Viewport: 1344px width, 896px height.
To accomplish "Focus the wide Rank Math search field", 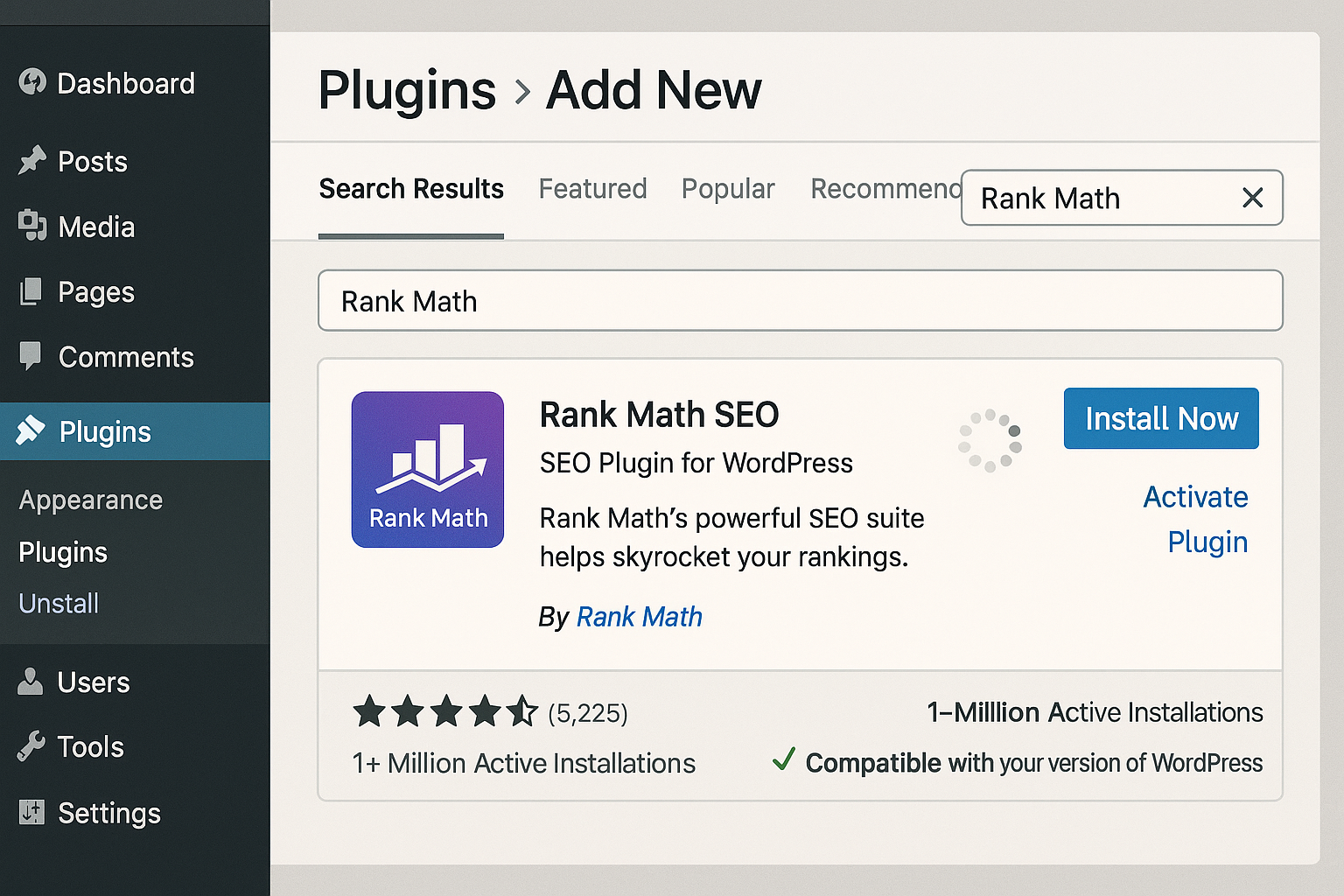I will (801, 300).
